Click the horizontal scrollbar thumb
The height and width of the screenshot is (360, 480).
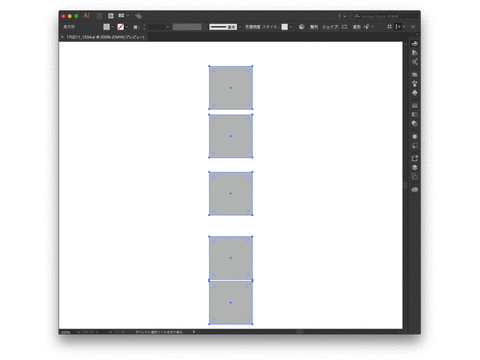[x=300, y=332]
